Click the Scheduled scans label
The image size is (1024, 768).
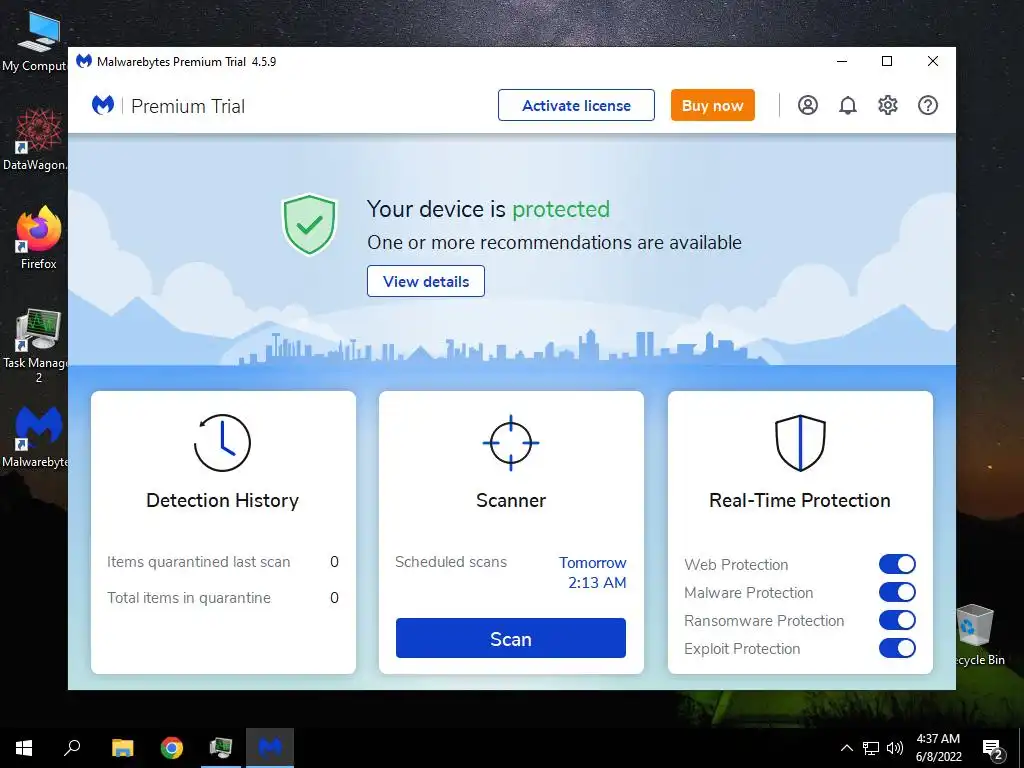451,562
